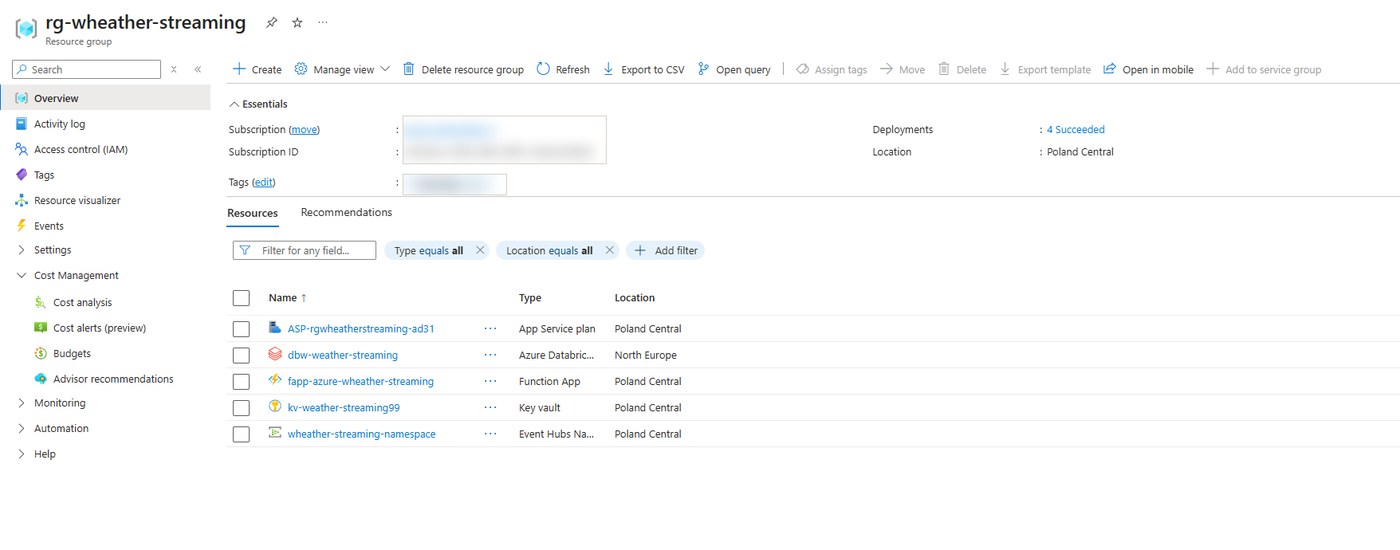Viewport: 1400px width, 550px height.
Task: Click the App Service plan resource icon
Action: click(275, 328)
